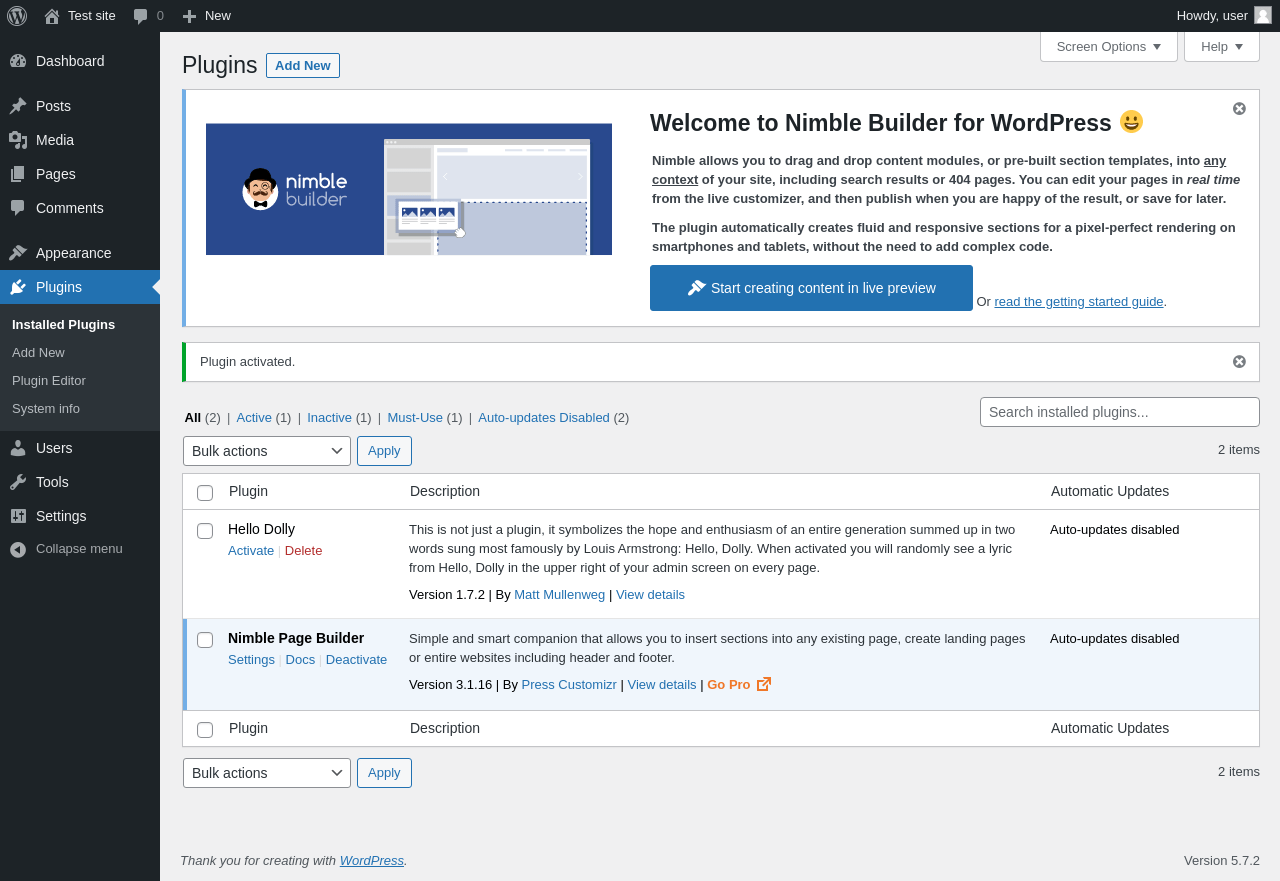View details for Hello Dolly
The width and height of the screenshot is (1280, 881).
click(x=650, y=594)
